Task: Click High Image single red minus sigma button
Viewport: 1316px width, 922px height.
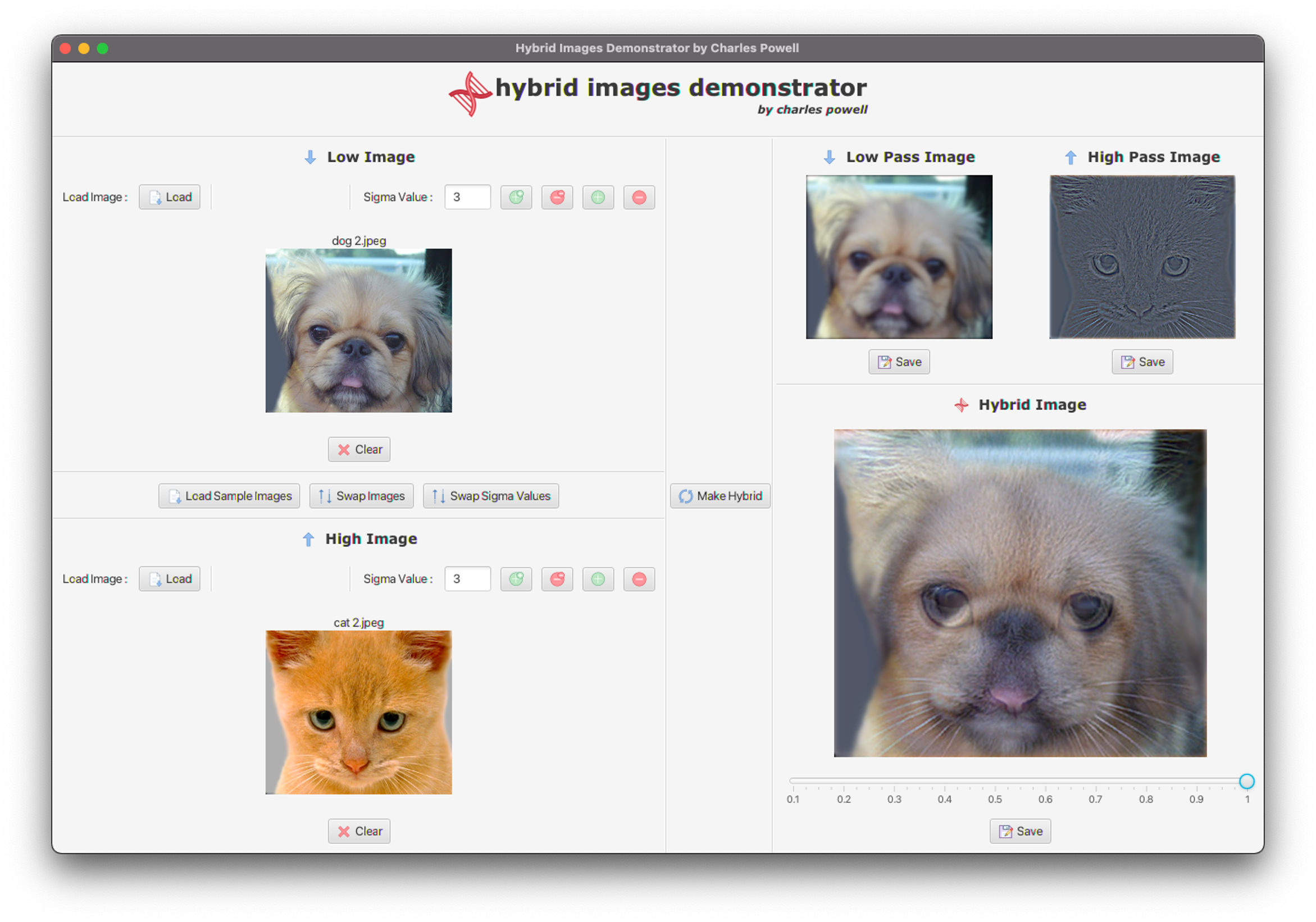Action: 639,579
